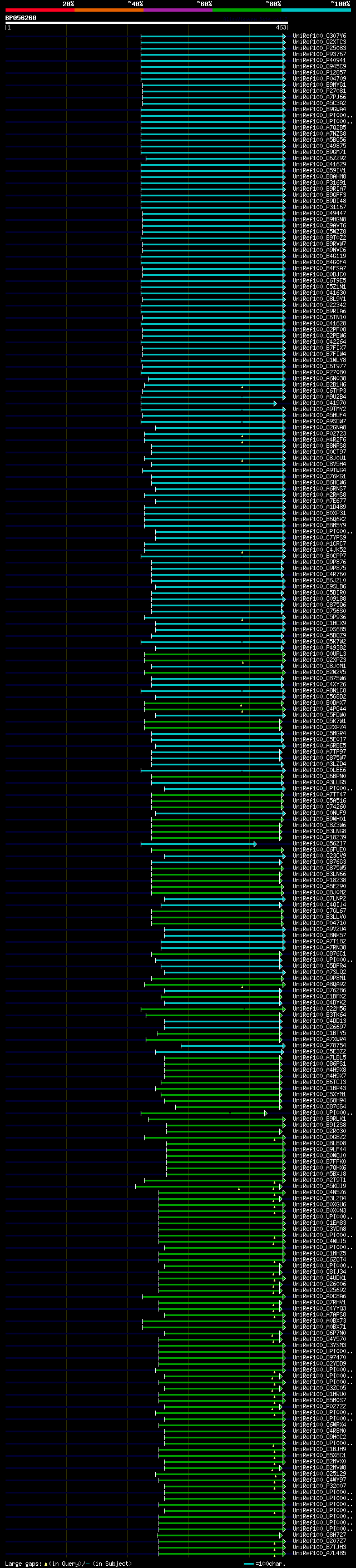Open hit UniRef100_P93767
The height and width of the screenshot is (1568, 356).
click(319, 54)
